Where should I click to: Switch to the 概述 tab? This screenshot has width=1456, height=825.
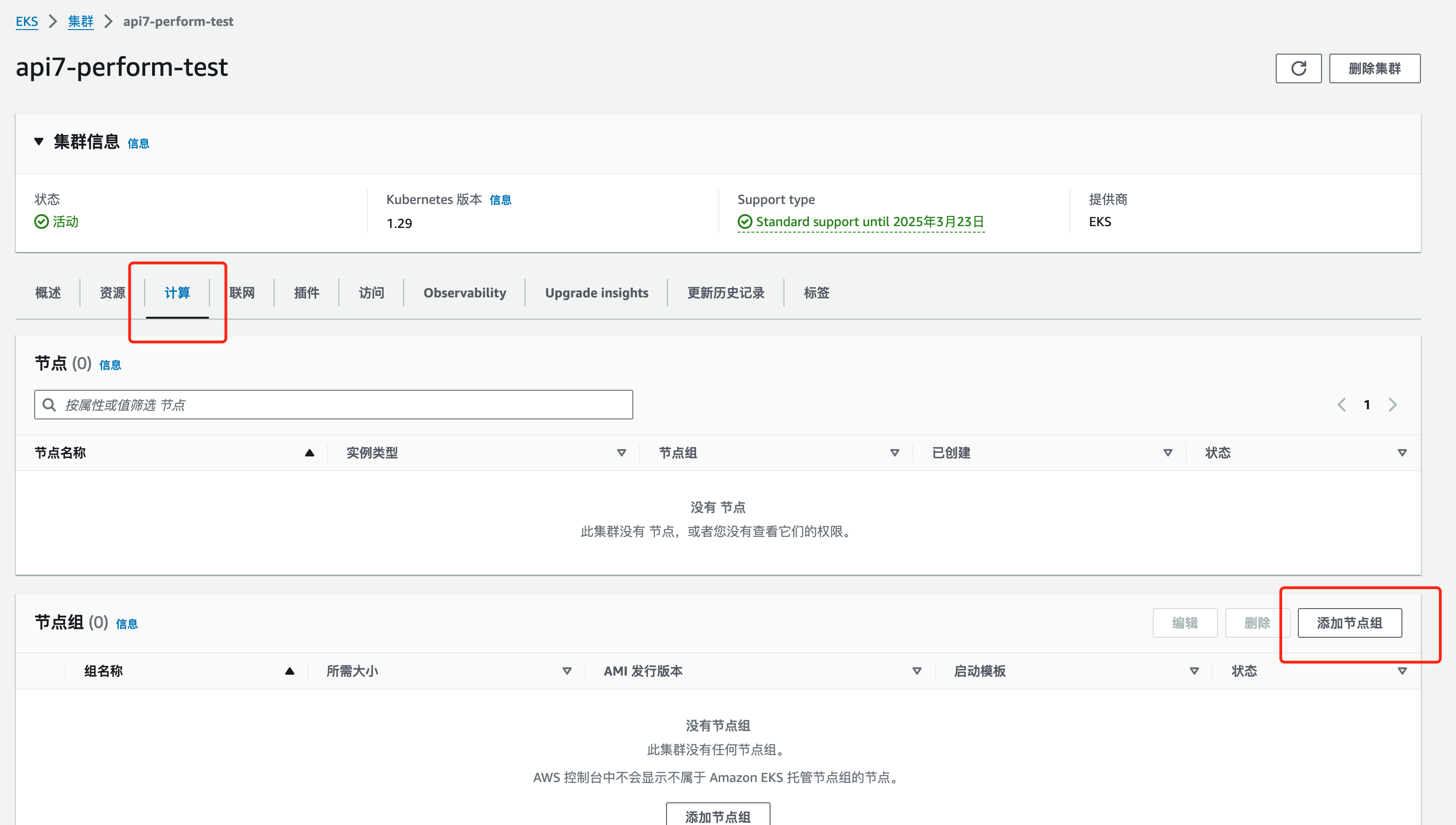pos(48,293)
